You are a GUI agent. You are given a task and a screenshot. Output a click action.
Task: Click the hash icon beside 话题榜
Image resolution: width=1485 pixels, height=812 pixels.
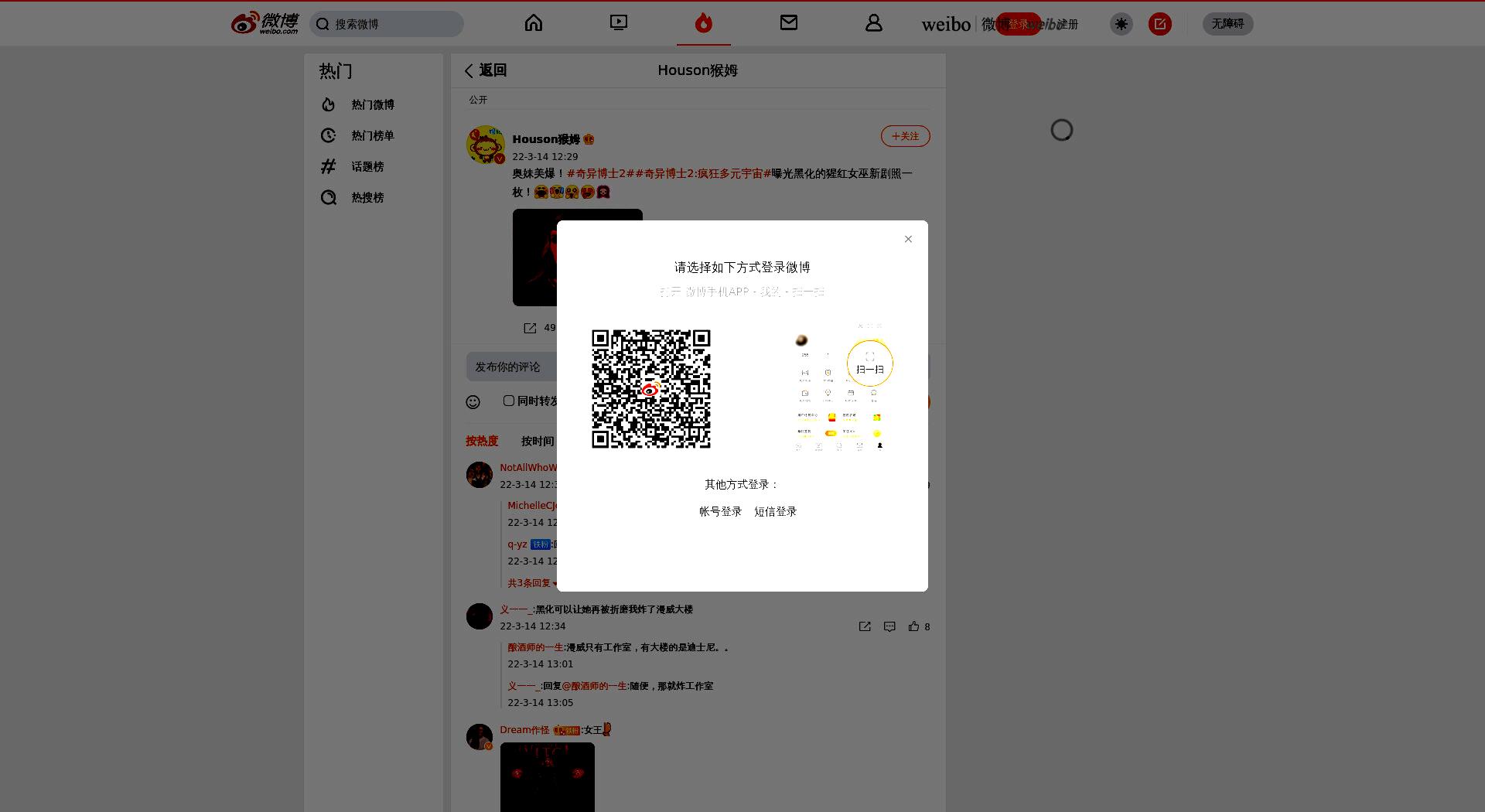pyautogui.click(x=329, y=166)
